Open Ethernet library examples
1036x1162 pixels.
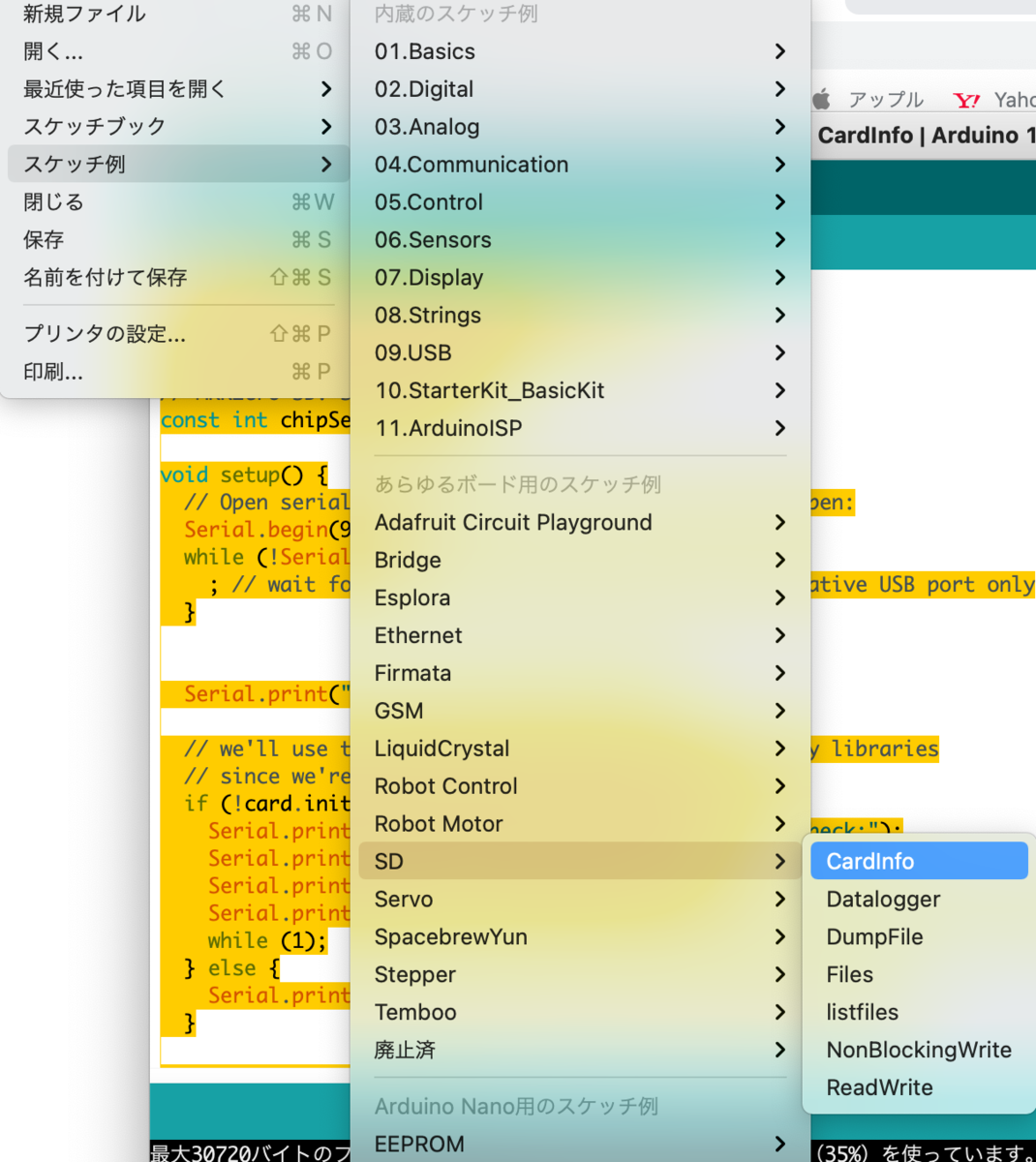point(580,636)
